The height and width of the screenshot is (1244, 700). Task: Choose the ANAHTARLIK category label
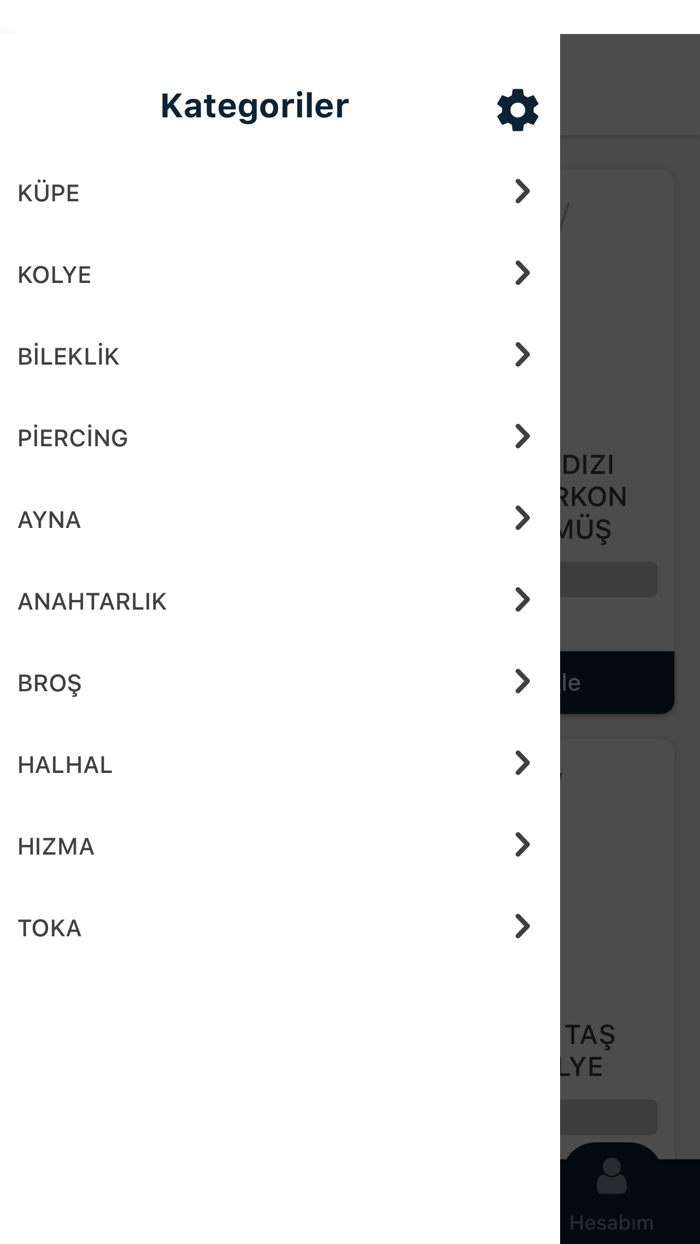[92, 602]
